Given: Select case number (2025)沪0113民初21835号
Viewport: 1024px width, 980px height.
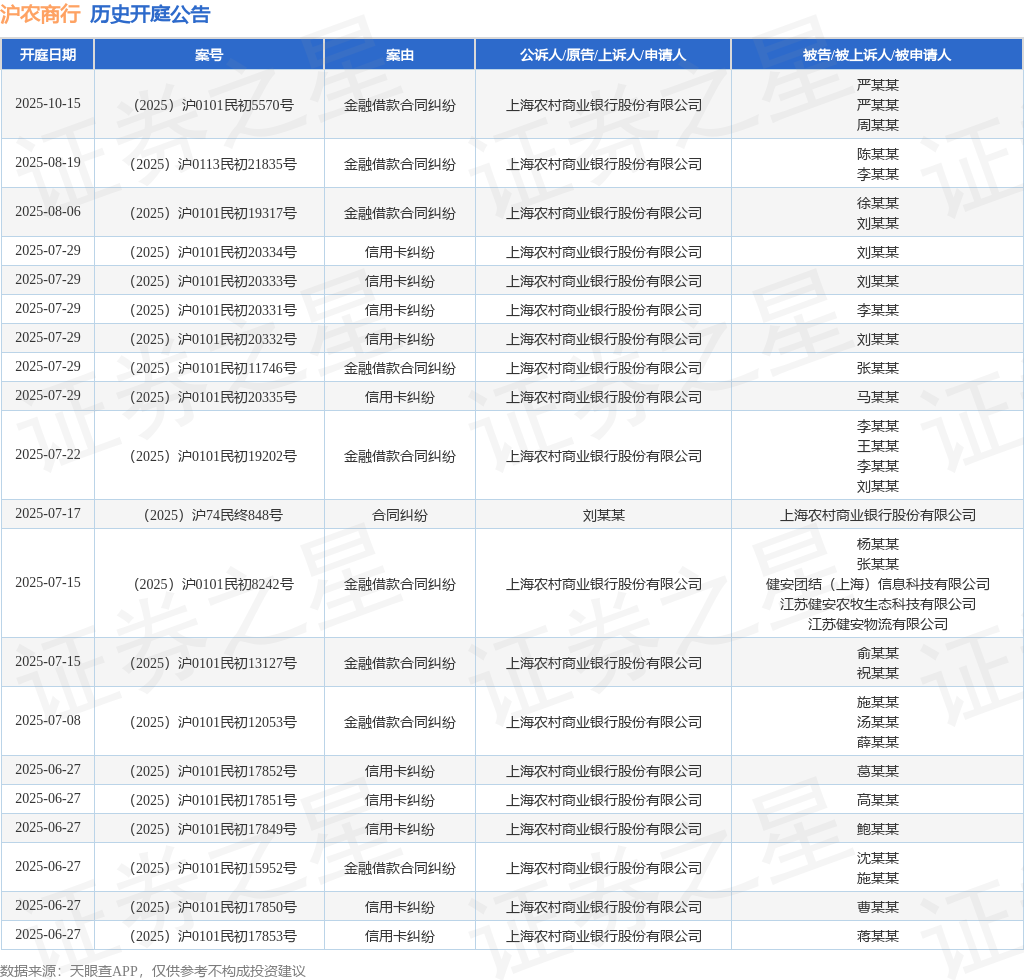Looking at the screenshot, I should coord(214,164).
